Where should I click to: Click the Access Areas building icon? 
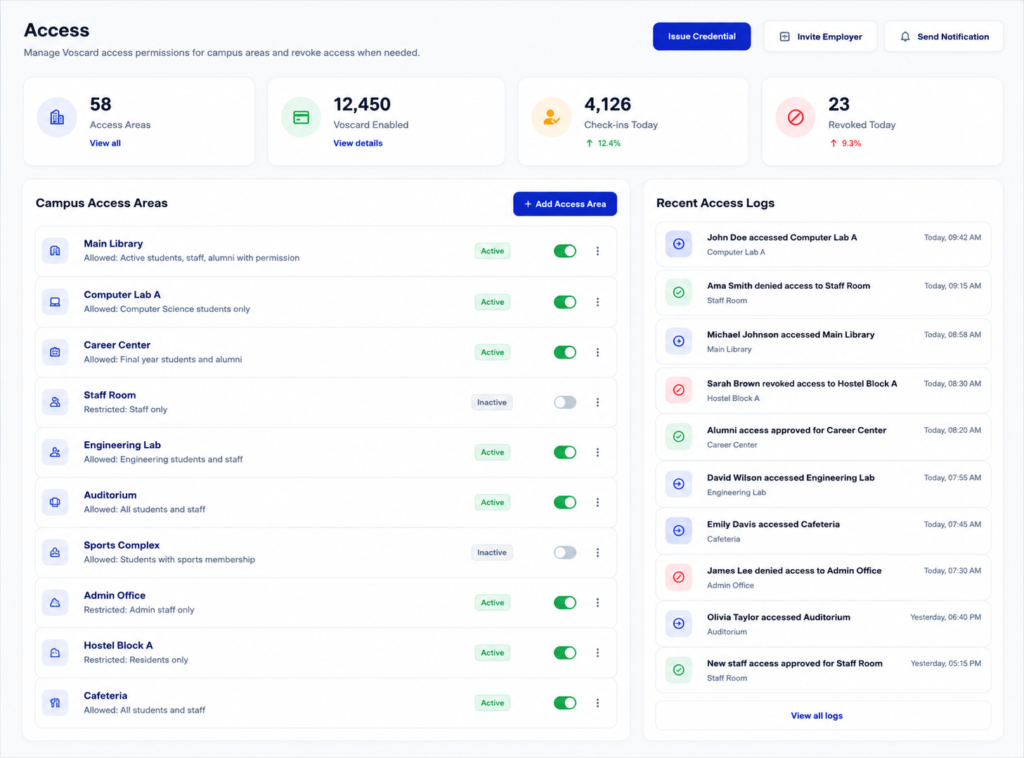[x=57, y=118]
